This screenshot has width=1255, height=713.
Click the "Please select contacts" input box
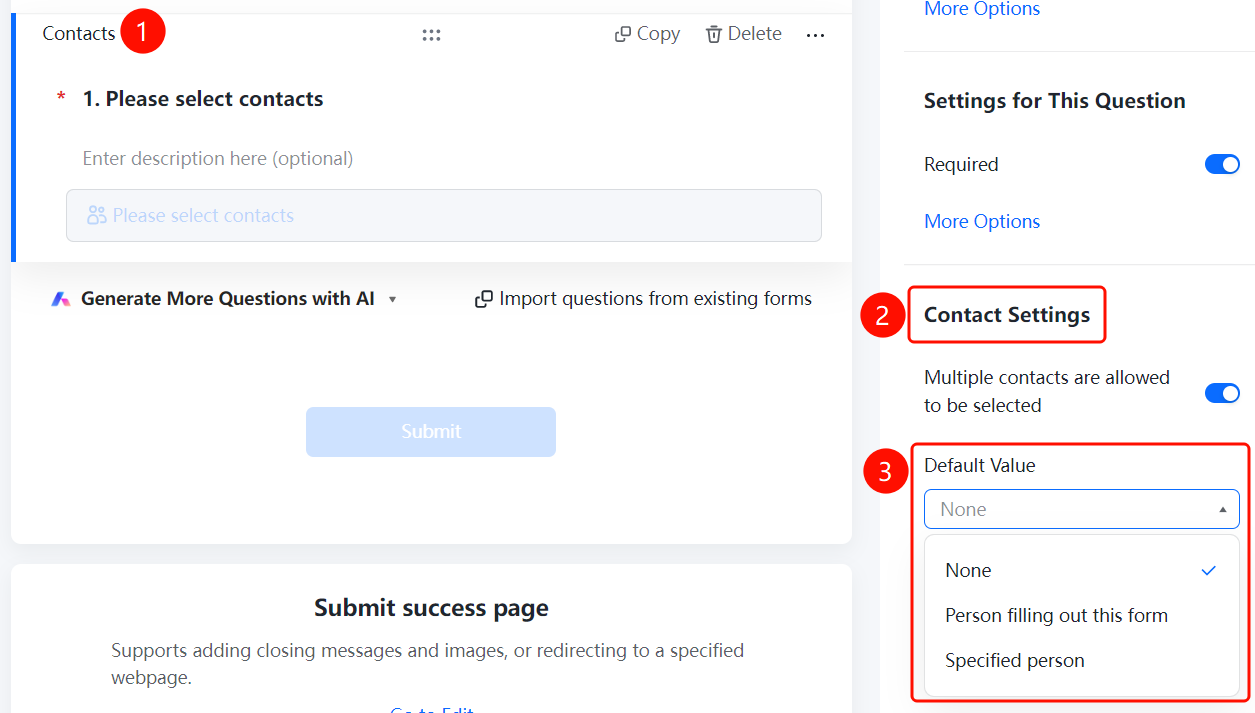tap(444, 215)
